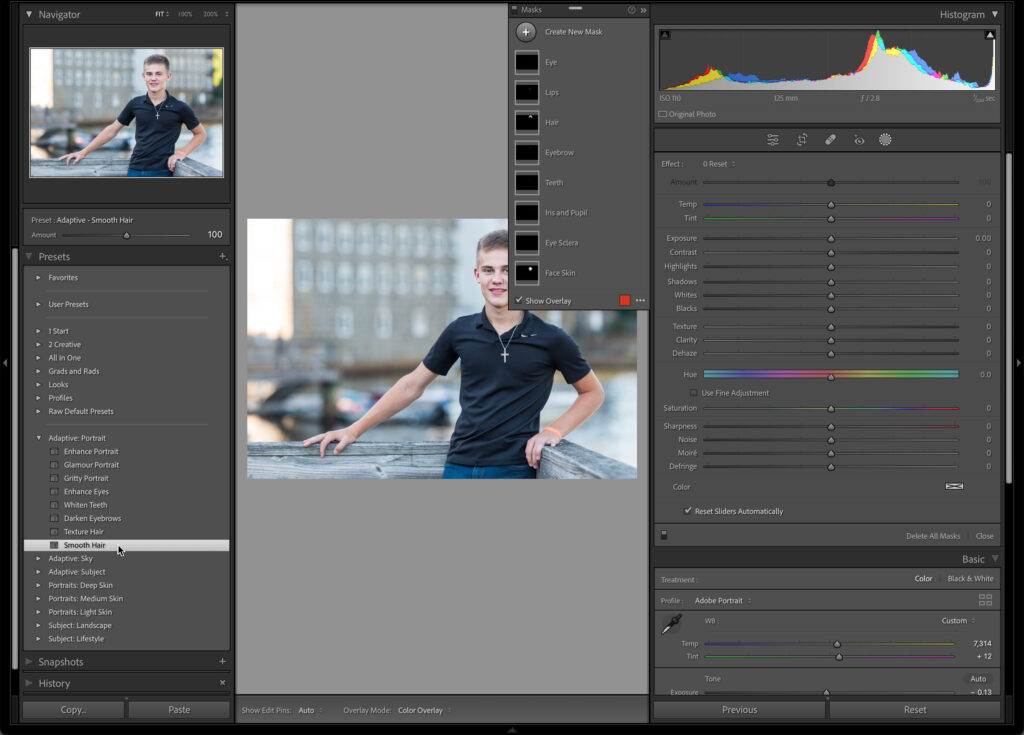Click the Create New Mask plus button
1024x735 pixels.
coord(526,32)
